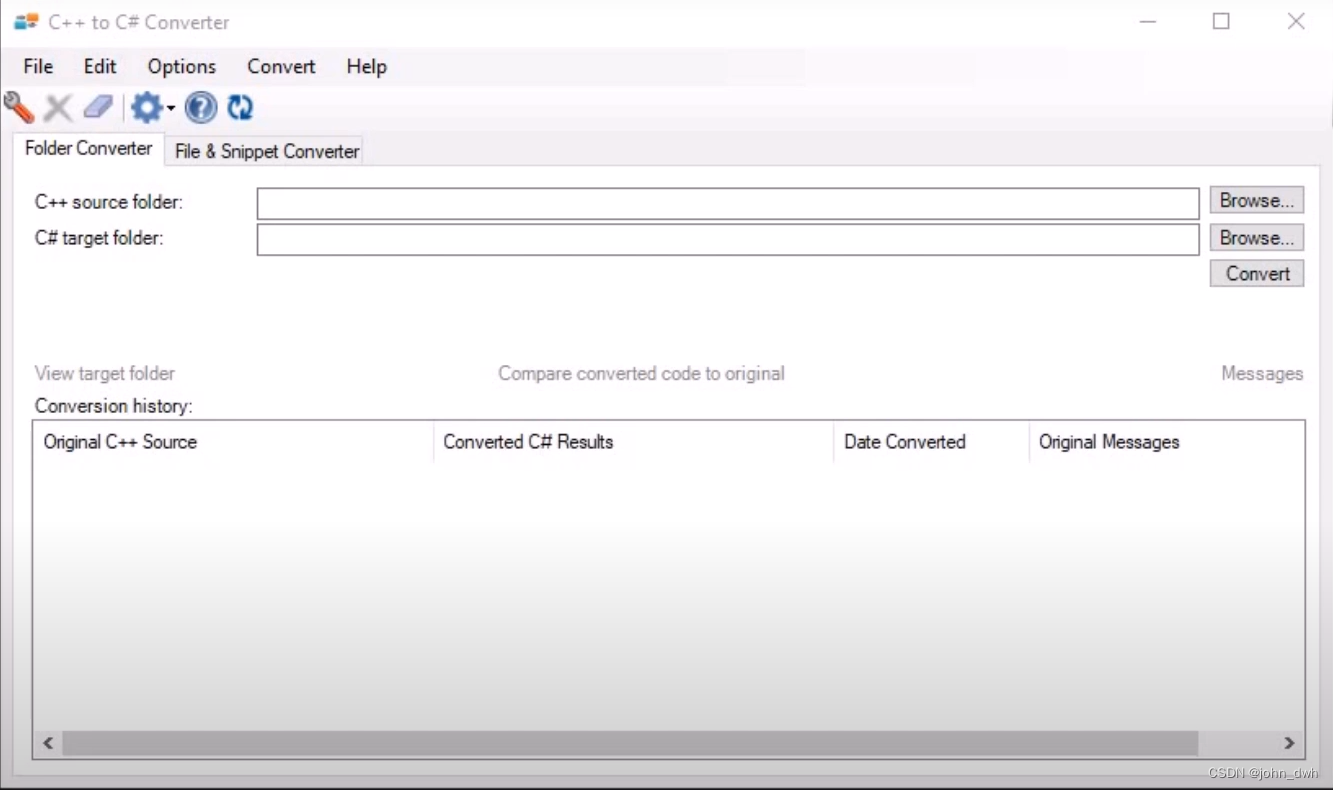This screenshot has width=1333, height=790.
Task: Browse for the C# target folder
Action: click(1256, 237)
